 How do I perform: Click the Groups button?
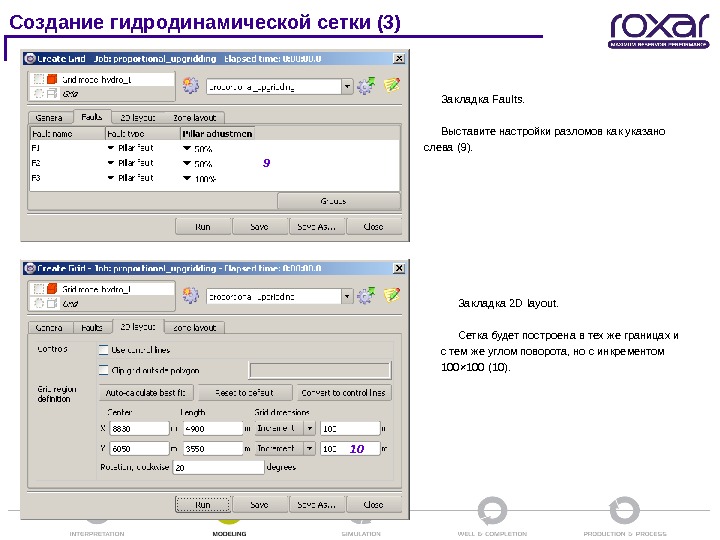(x=339, y=201)
